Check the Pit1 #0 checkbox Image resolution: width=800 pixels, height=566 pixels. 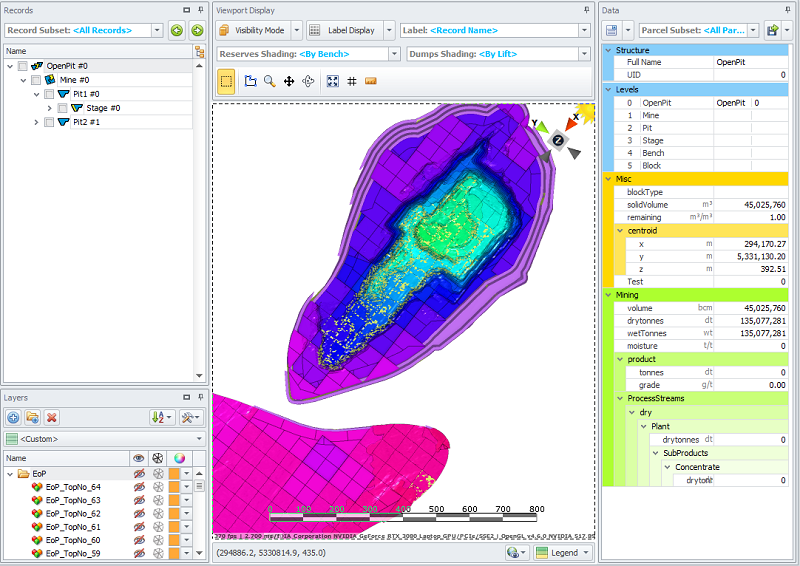[50, 94]
